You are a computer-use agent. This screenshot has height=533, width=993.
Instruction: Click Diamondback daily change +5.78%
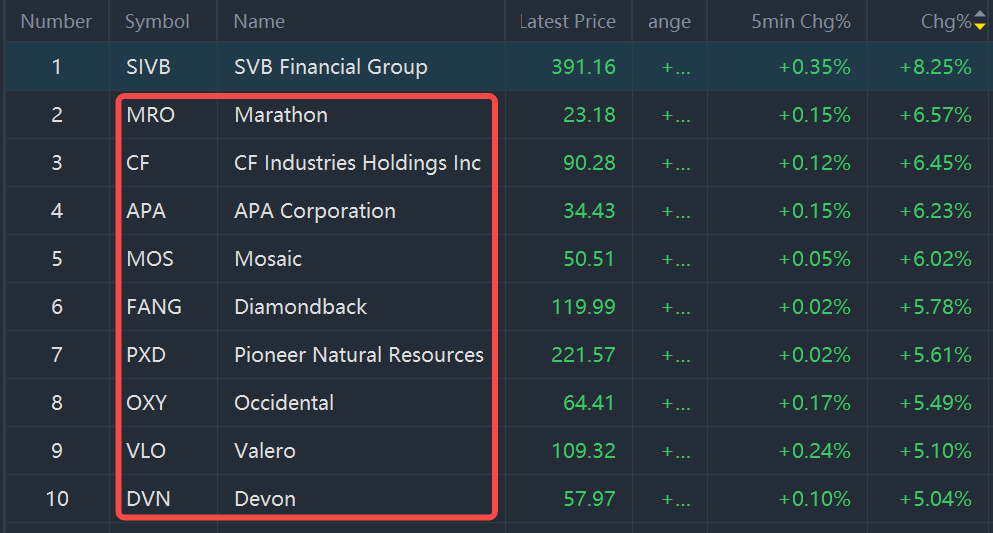pyautogui.click(x=935, y=307)
